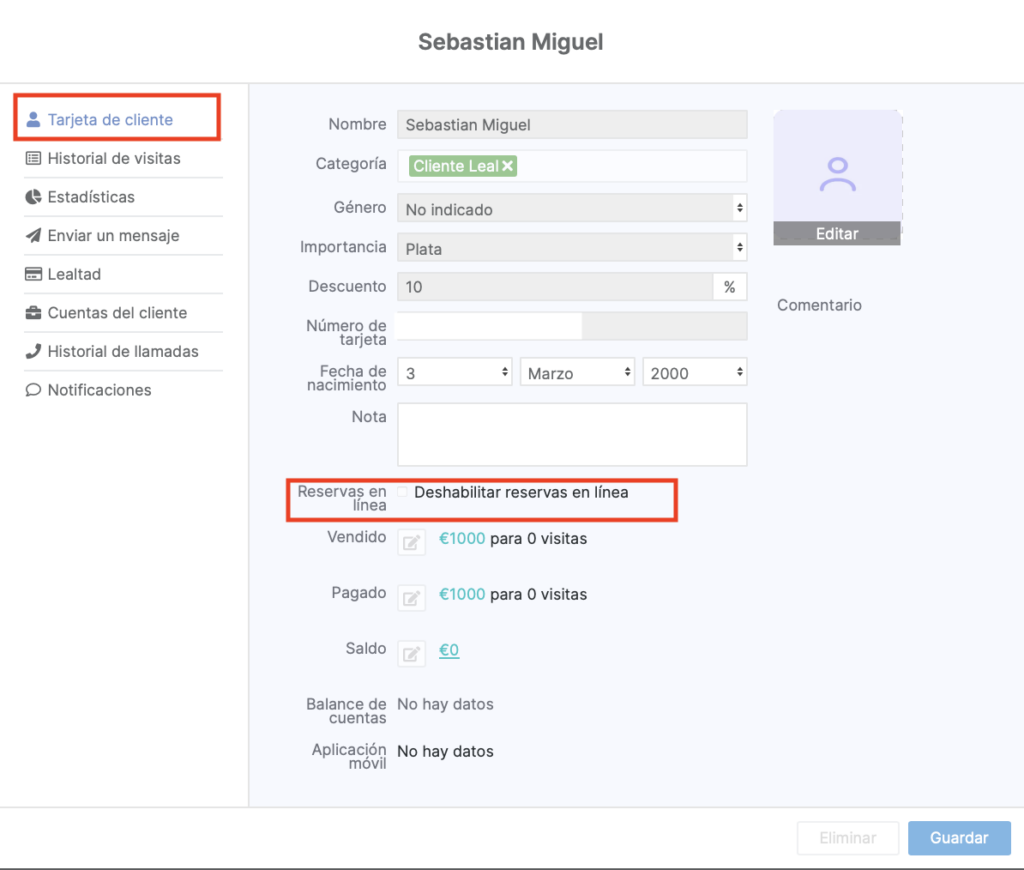Toggle Deshabilitar reservas en línea checkbox

pyautogui.click(x=403, y=492)
